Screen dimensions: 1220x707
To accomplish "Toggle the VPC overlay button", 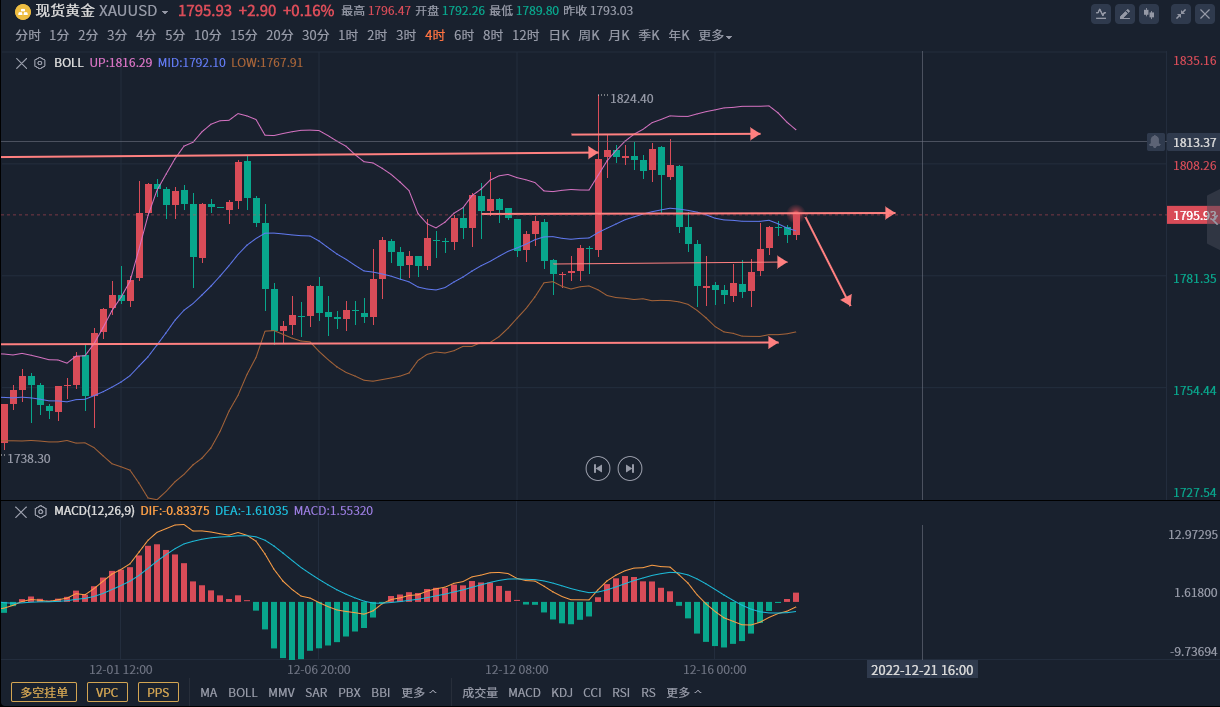I will tap(107, 692).
